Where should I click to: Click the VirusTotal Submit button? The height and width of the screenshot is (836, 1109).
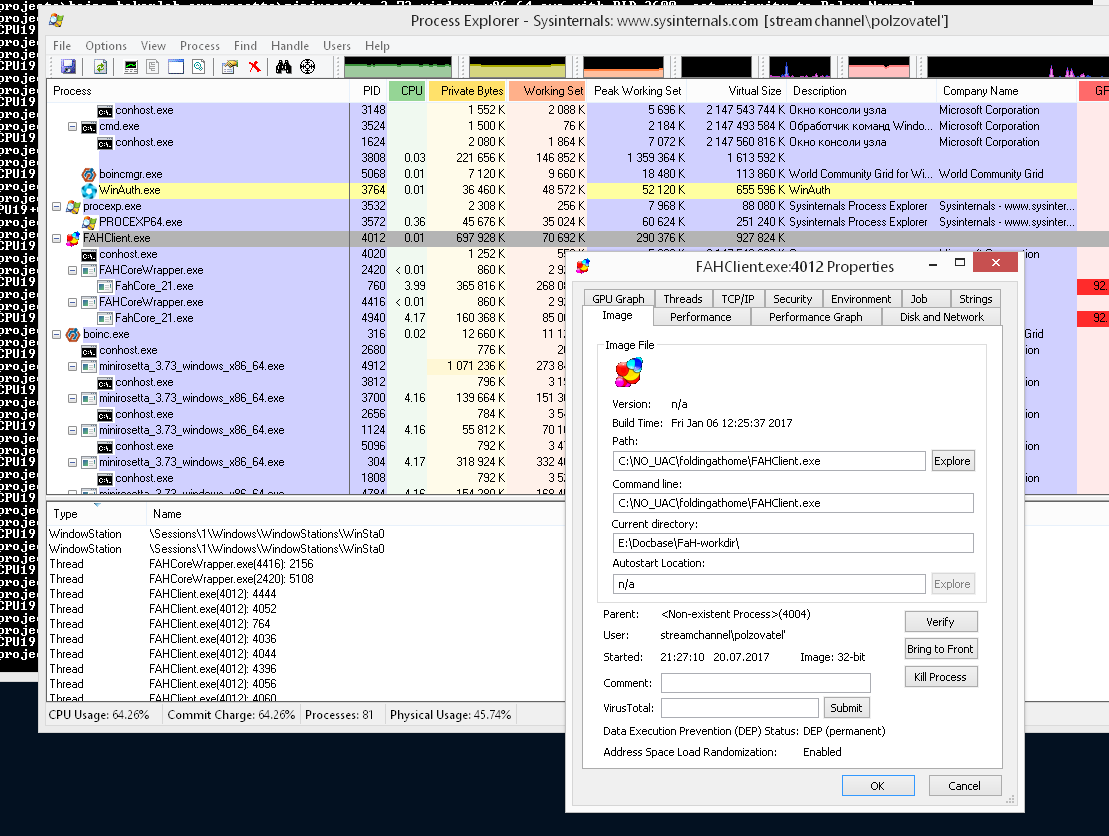[846, 708]
